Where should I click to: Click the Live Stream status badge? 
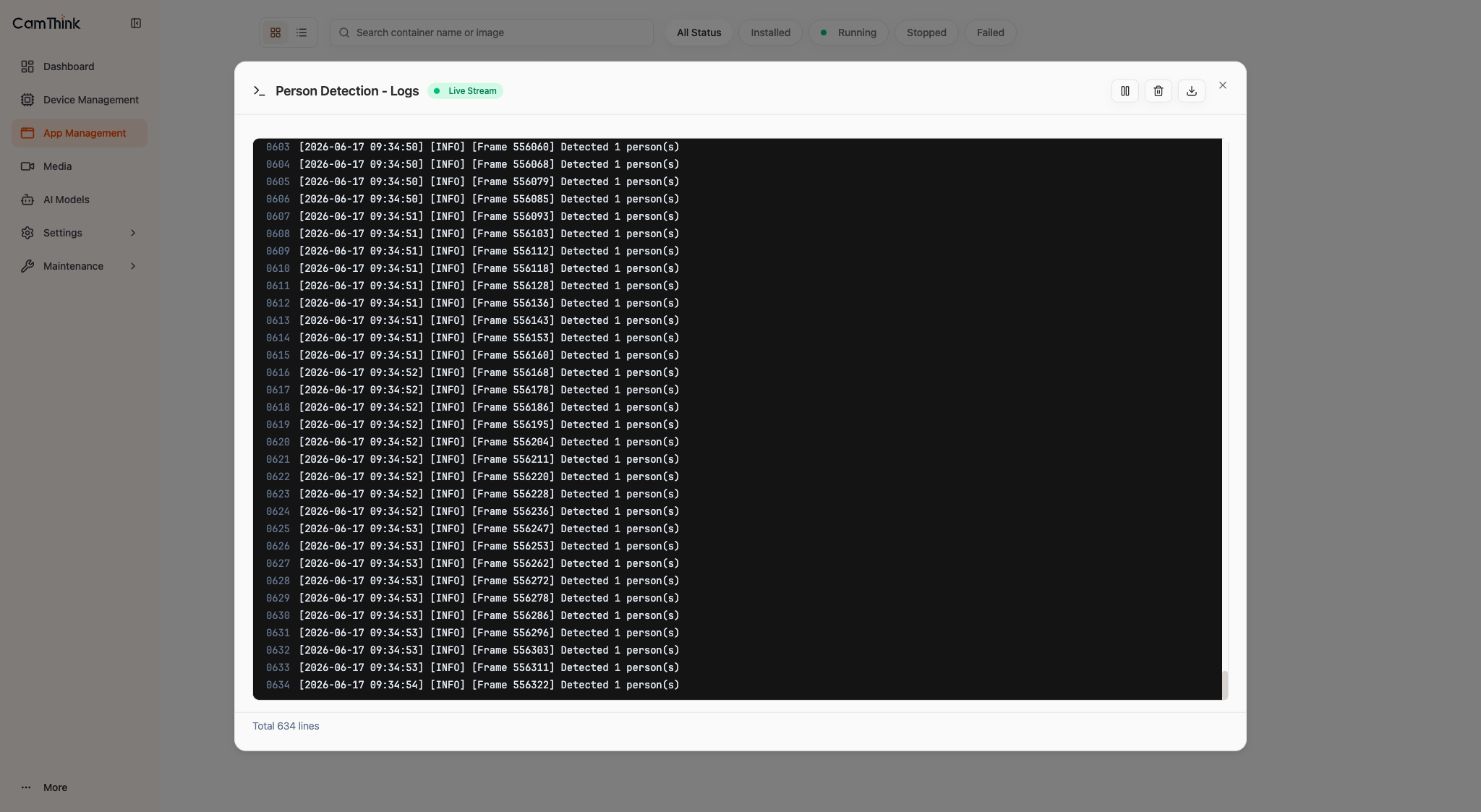point(465,91)
